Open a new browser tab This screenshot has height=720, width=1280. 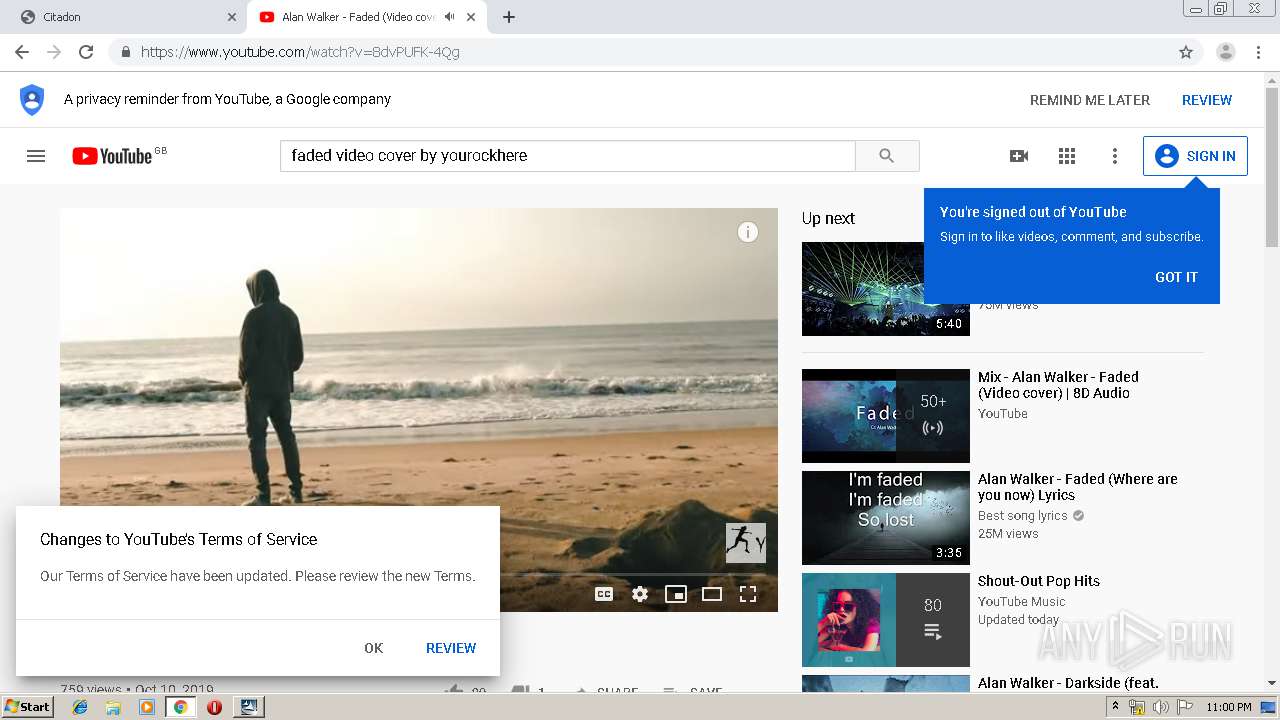pyautogui.click(x=509, y=17)
